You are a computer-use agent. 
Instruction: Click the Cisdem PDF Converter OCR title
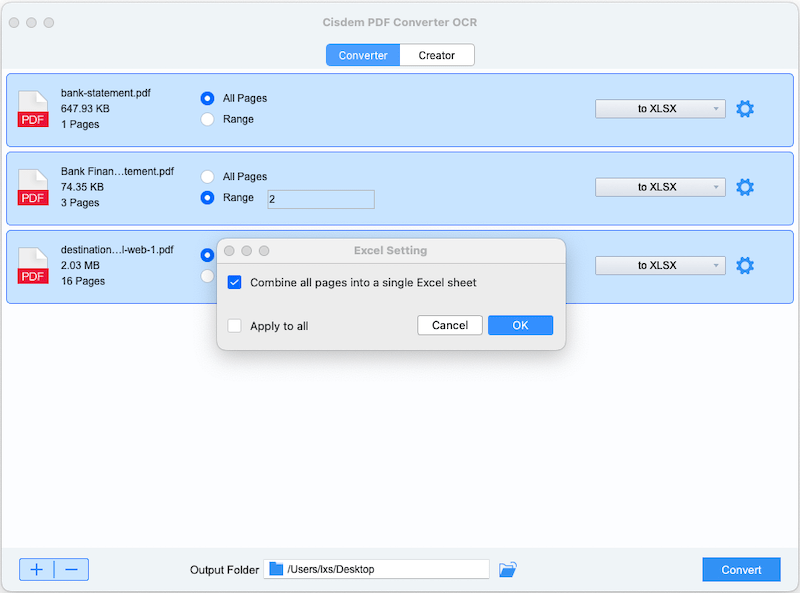click(400, 22)
